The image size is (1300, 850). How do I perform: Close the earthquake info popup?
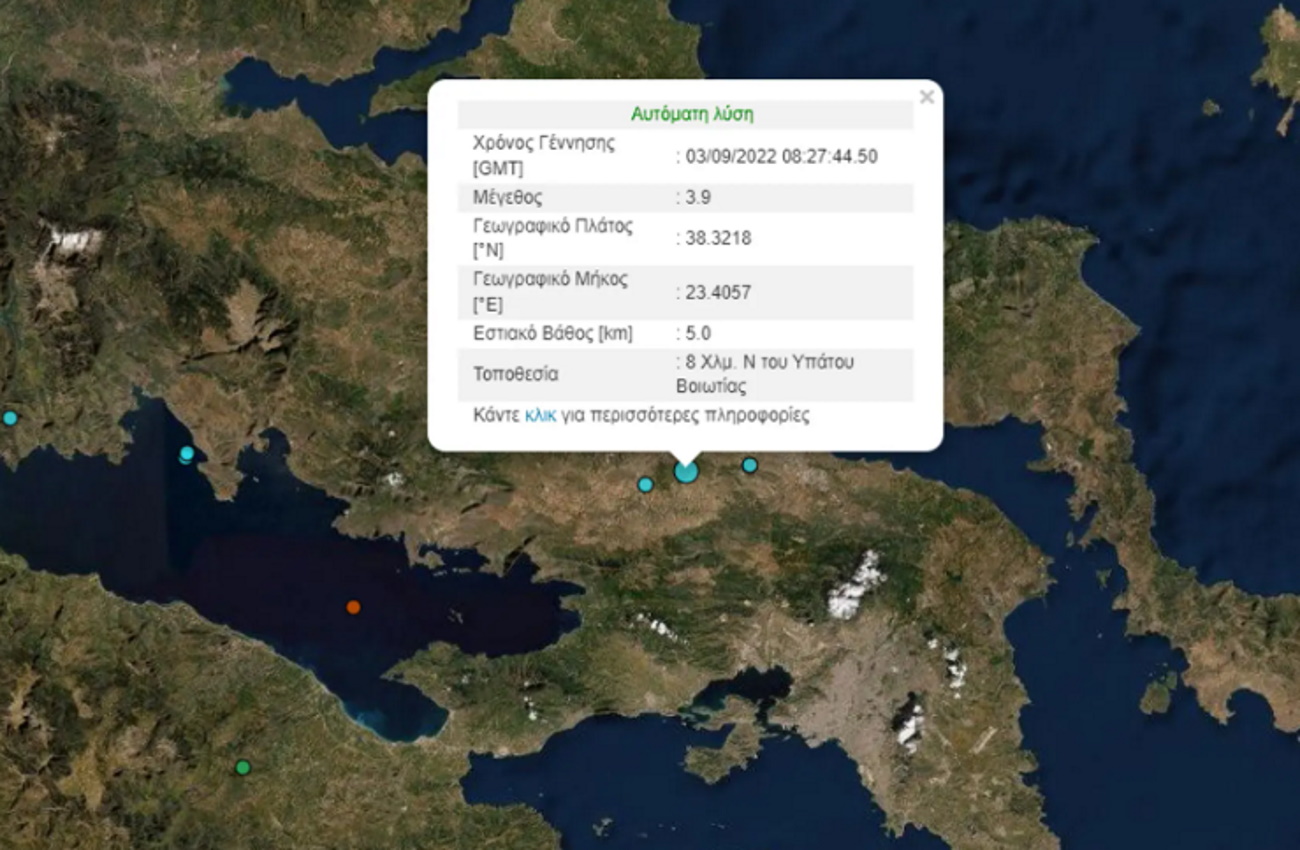(926, 97)
